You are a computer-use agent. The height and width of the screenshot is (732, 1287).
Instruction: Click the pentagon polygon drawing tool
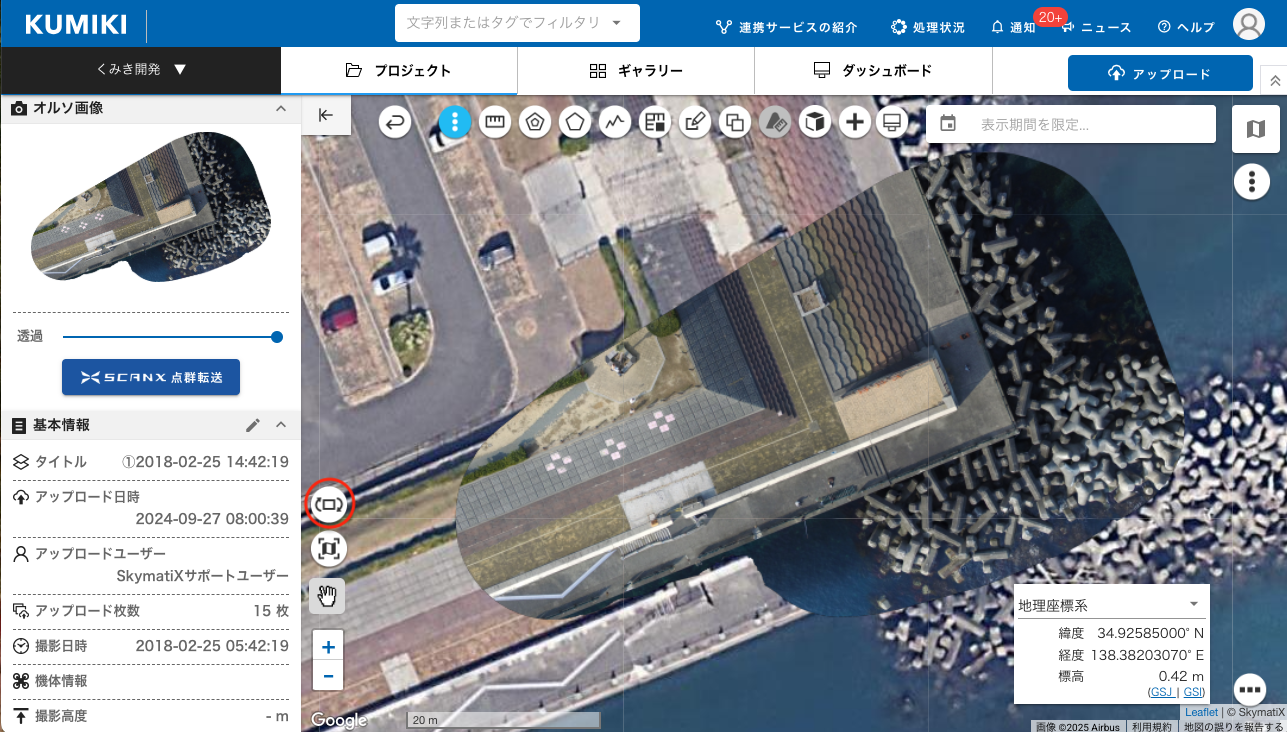[x=575, y=122]
